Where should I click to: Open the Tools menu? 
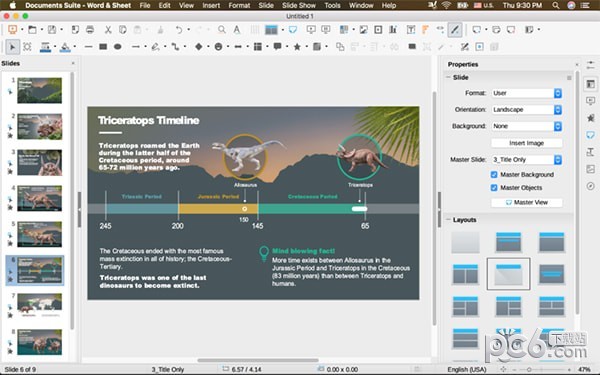pos(332,5)
